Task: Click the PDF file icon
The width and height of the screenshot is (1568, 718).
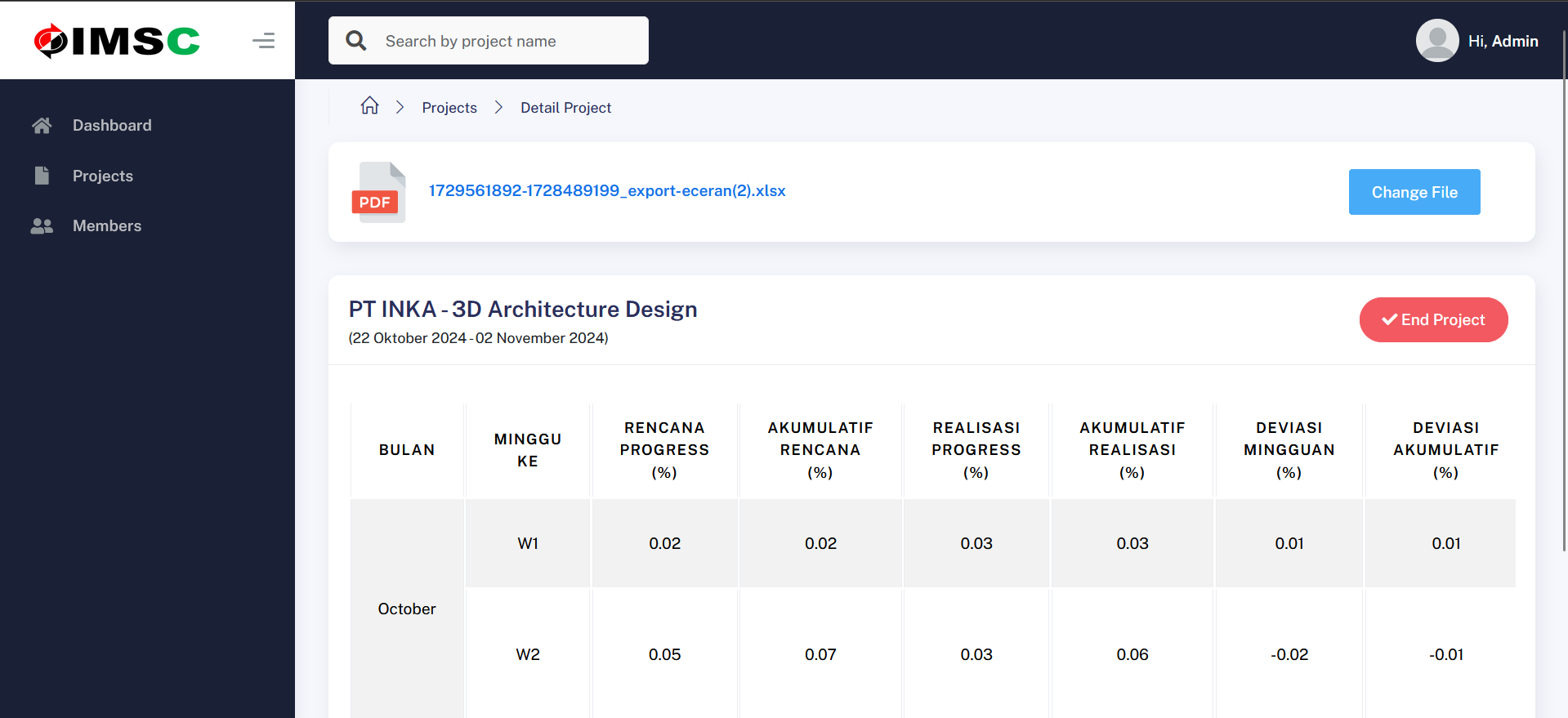Action: tap(377, 192)
